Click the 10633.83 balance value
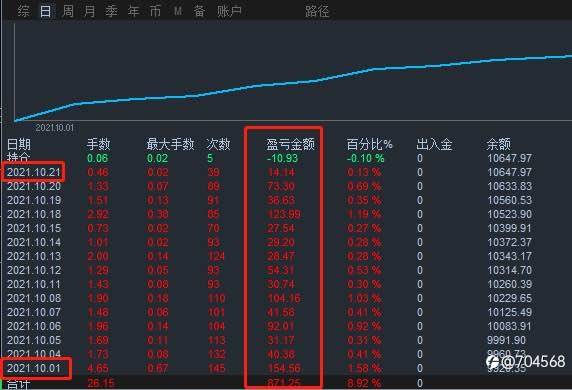The height and width of the screenshot is (390, 572). 510,186
